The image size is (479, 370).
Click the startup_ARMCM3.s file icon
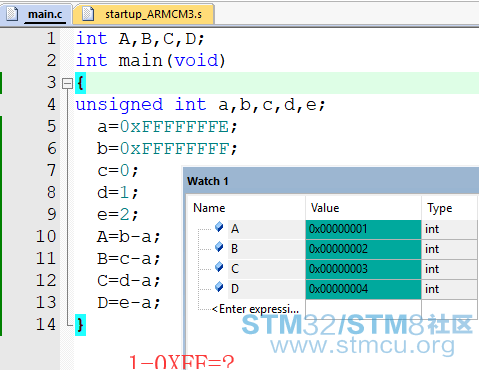[88, 14]
